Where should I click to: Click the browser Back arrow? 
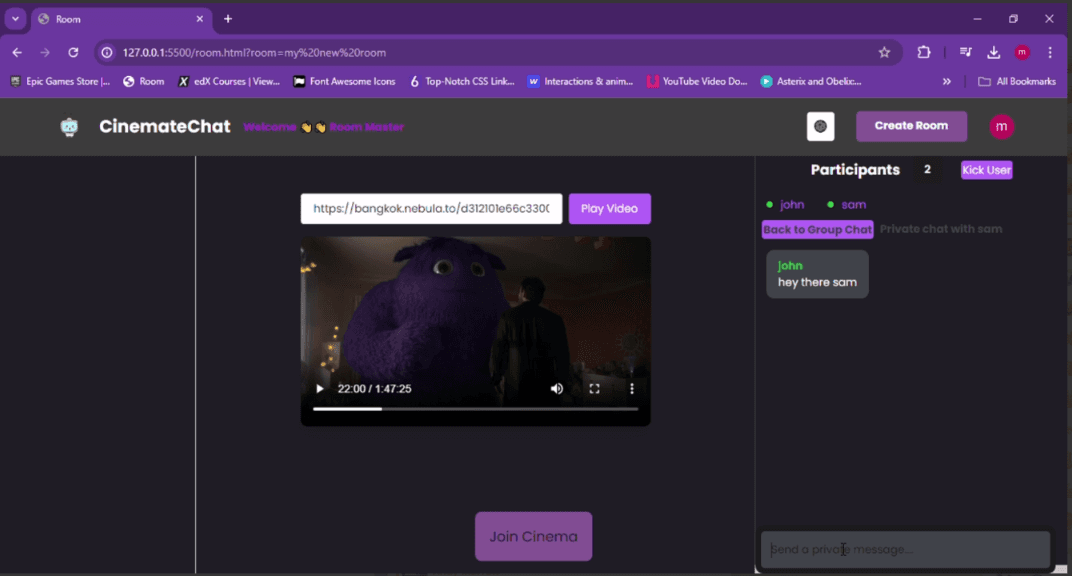point(17,53)
